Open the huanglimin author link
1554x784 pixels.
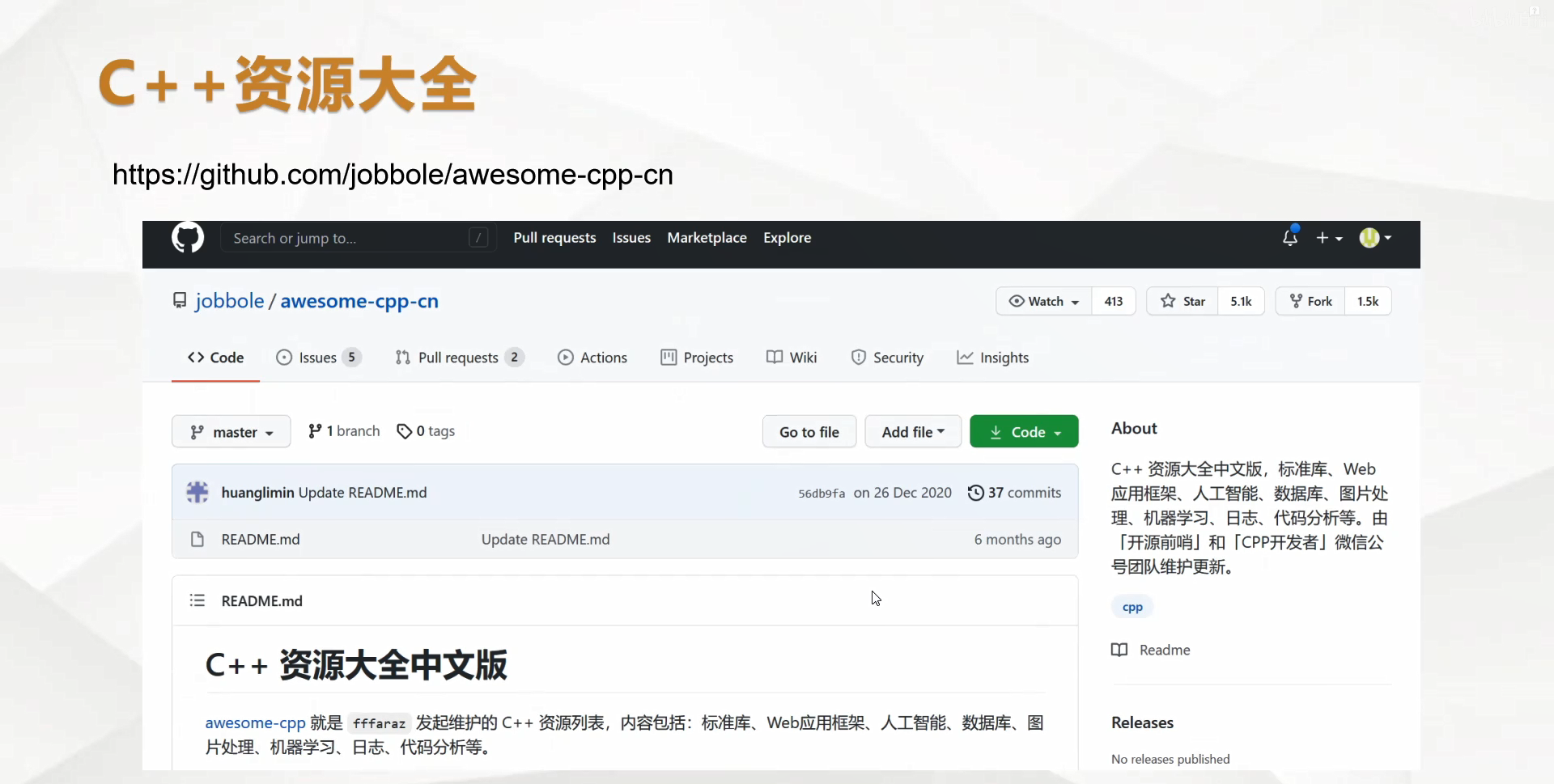257,493
